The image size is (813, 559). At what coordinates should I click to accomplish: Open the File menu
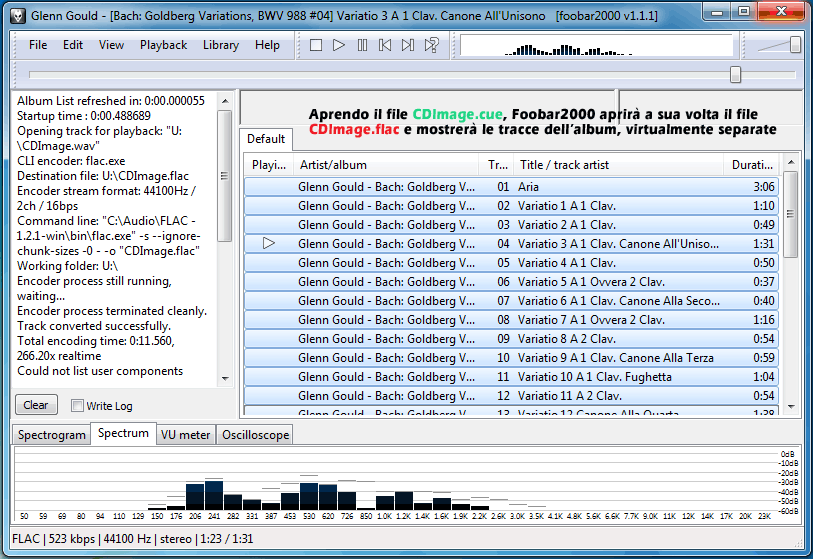38,45
